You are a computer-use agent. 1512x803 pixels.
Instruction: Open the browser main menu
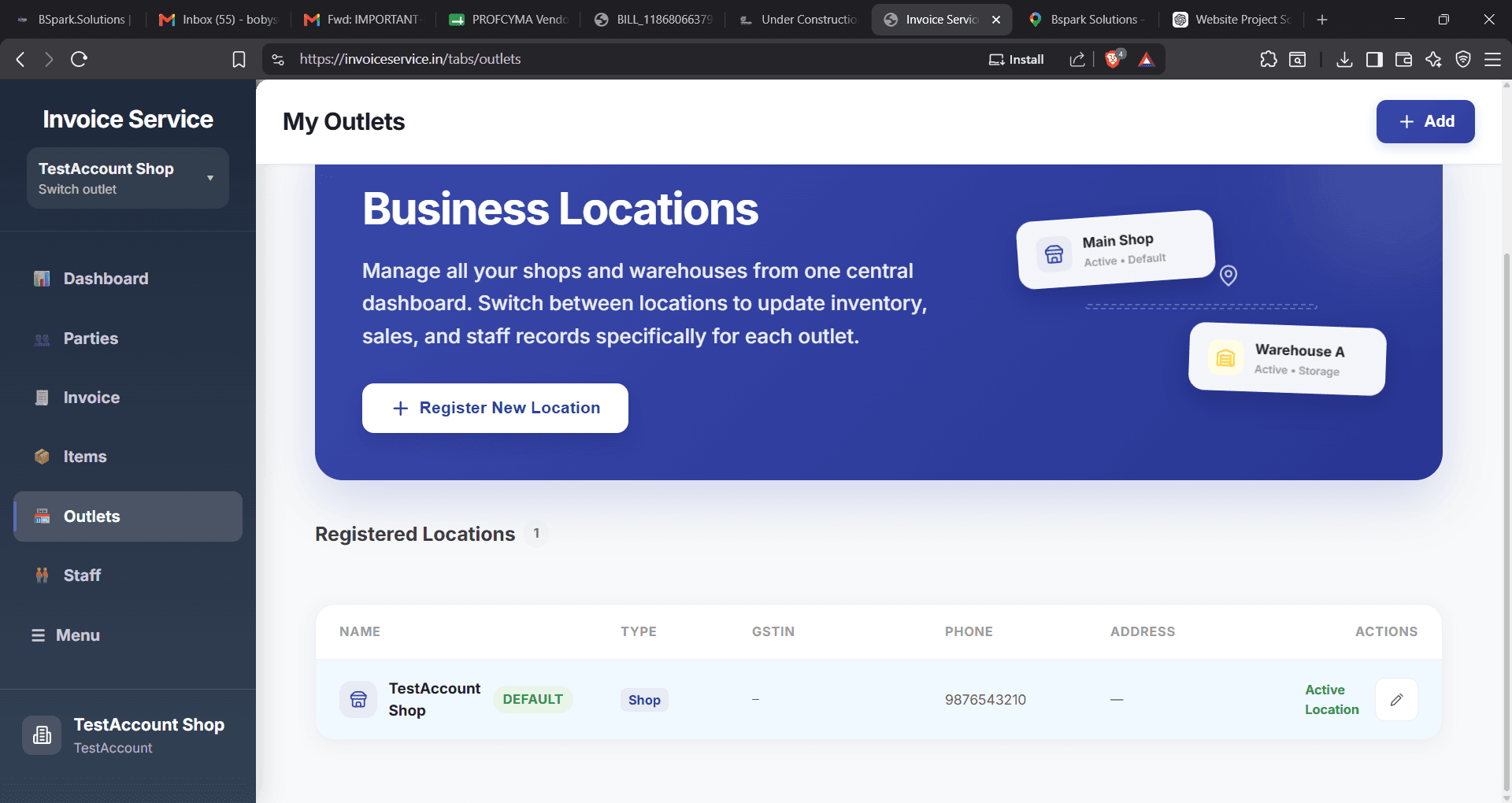point(1492,59)
